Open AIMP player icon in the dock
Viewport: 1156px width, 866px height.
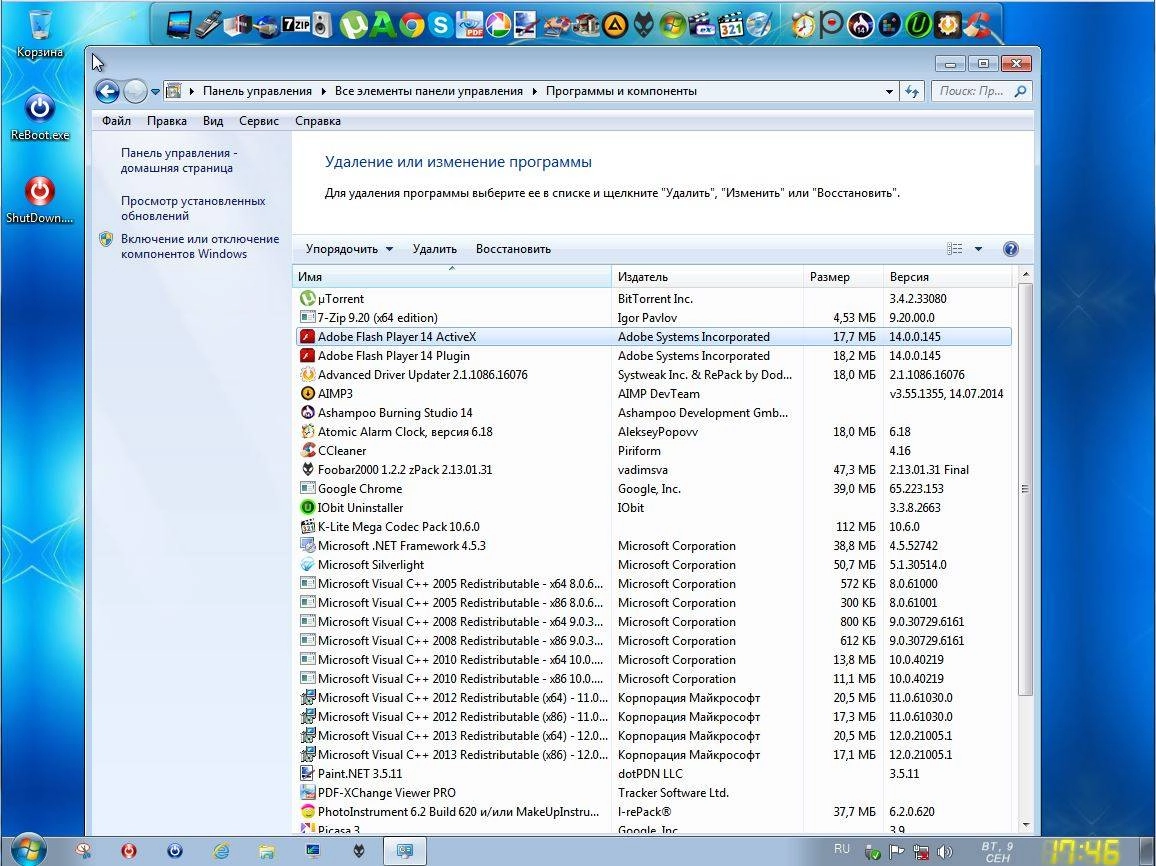[x=615, y=25]
